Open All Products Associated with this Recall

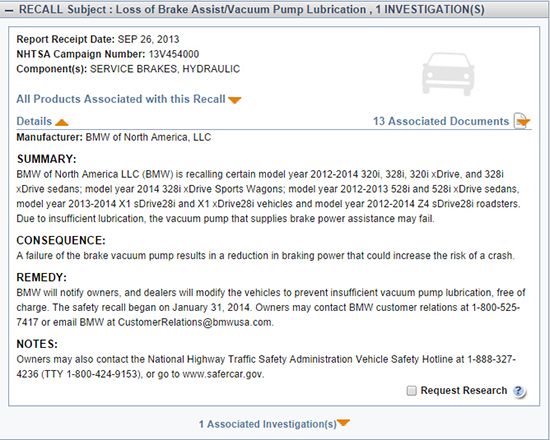[121, 99]
